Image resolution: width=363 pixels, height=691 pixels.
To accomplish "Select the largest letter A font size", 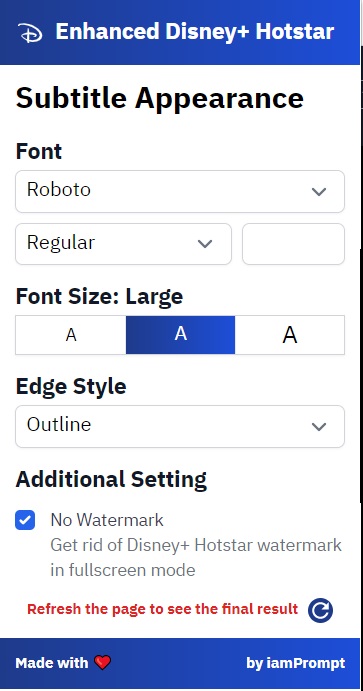I will 290,335.
